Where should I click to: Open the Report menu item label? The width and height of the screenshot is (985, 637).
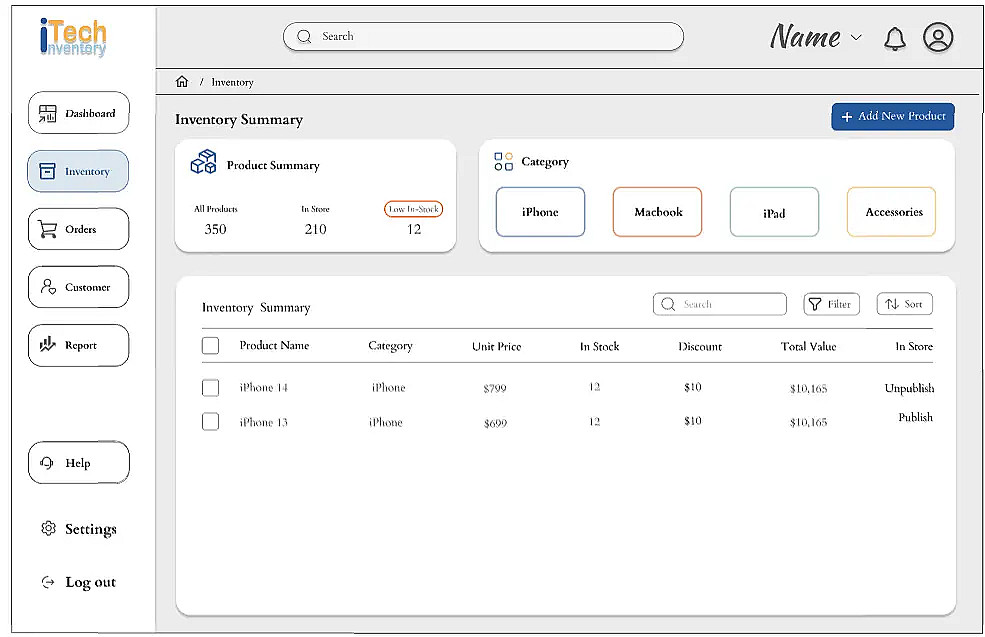[80, 345]
